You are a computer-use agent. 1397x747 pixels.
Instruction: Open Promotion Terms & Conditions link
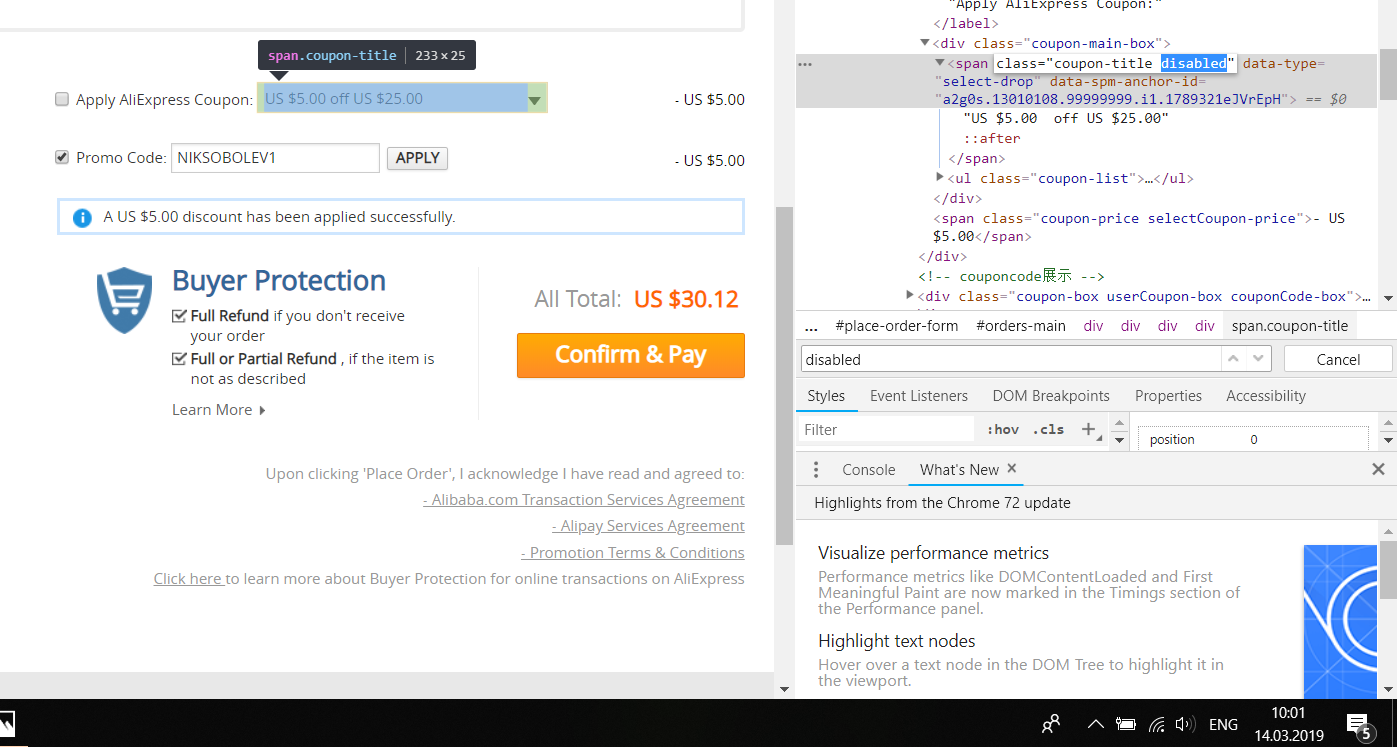633,553
